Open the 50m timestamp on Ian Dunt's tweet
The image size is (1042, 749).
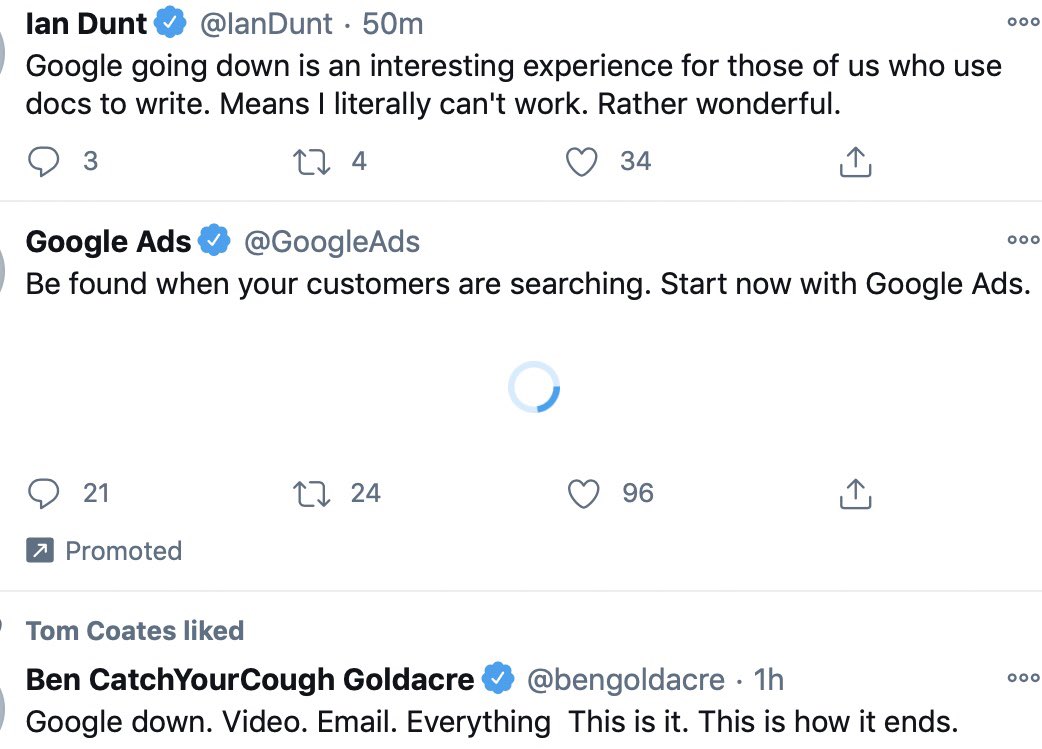tap(392, 24)
